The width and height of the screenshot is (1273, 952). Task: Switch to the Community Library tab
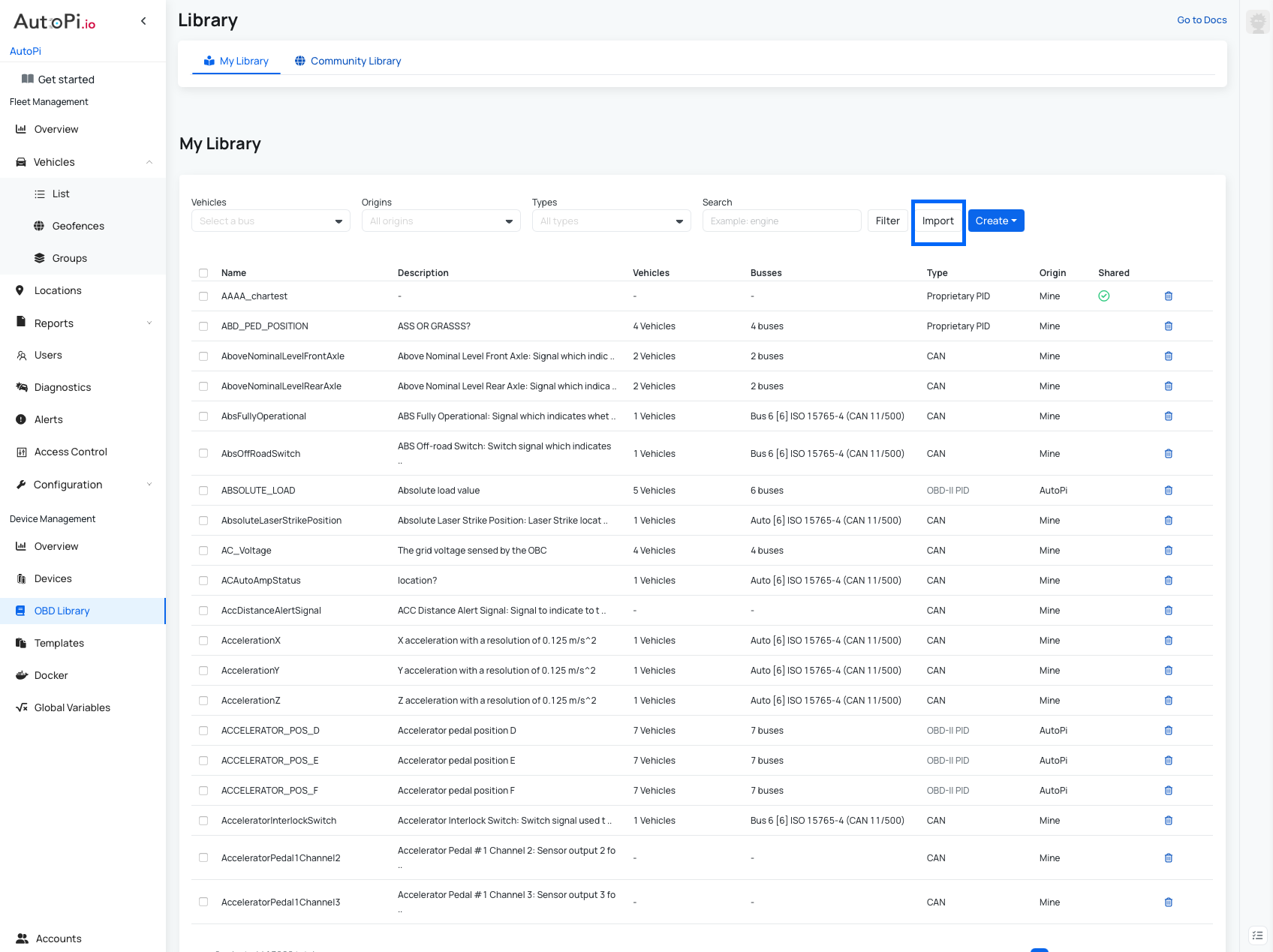click(348, 61)
